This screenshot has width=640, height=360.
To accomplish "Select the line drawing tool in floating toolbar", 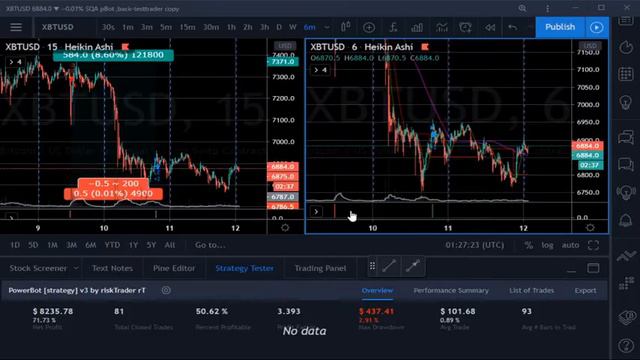I will tap(389, 266).
